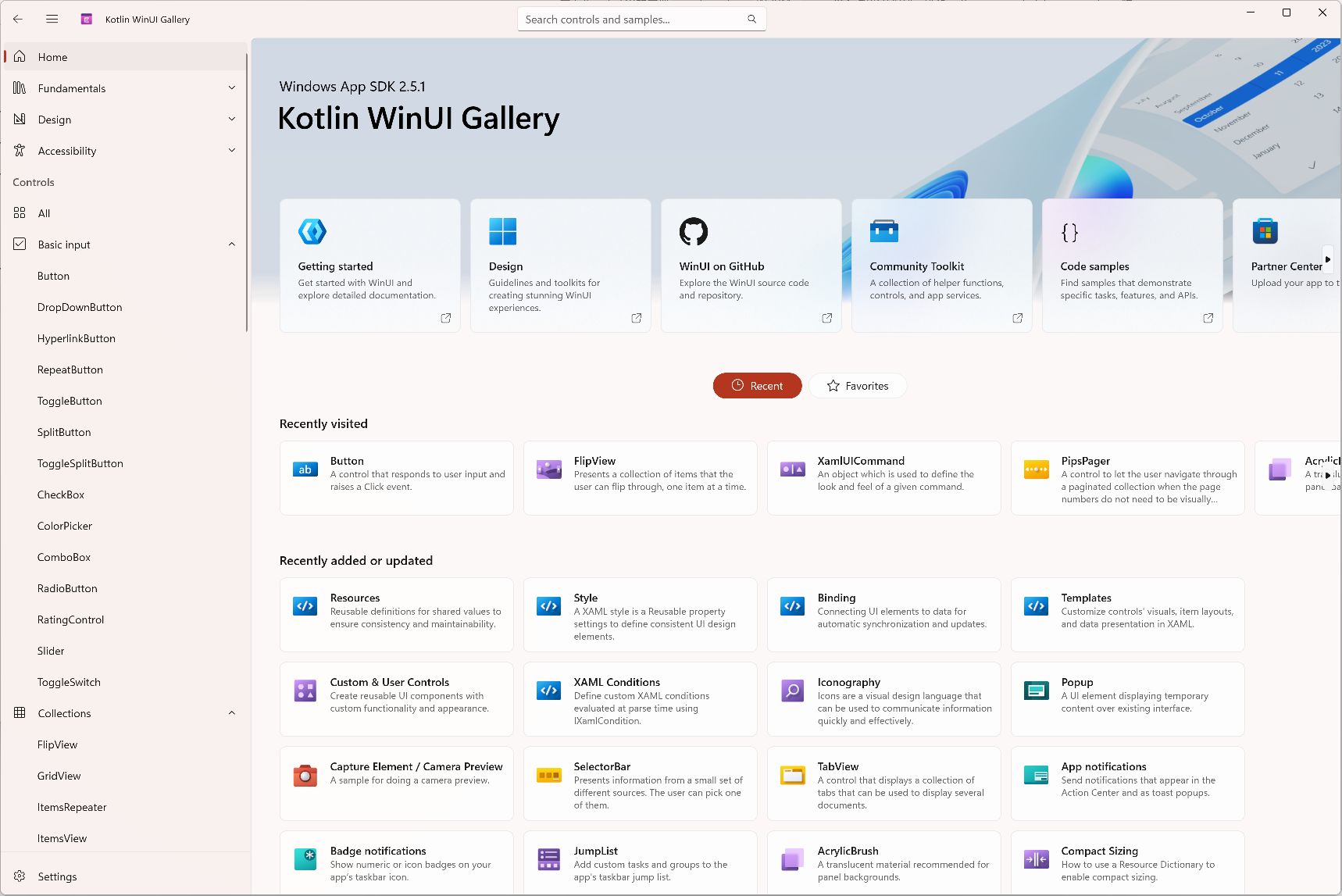Go to Home in the sidebar
This screenshot has width=1342, height=896.
(x=125, y=57)
